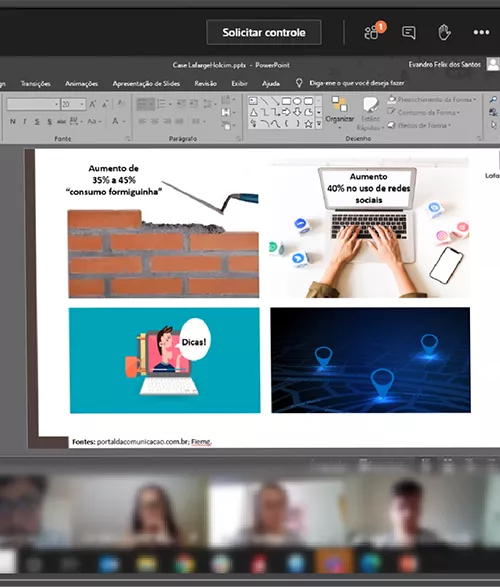
Task: Click the Solicitar controle button
Action: pyautogui.click(x=264, y=33)
